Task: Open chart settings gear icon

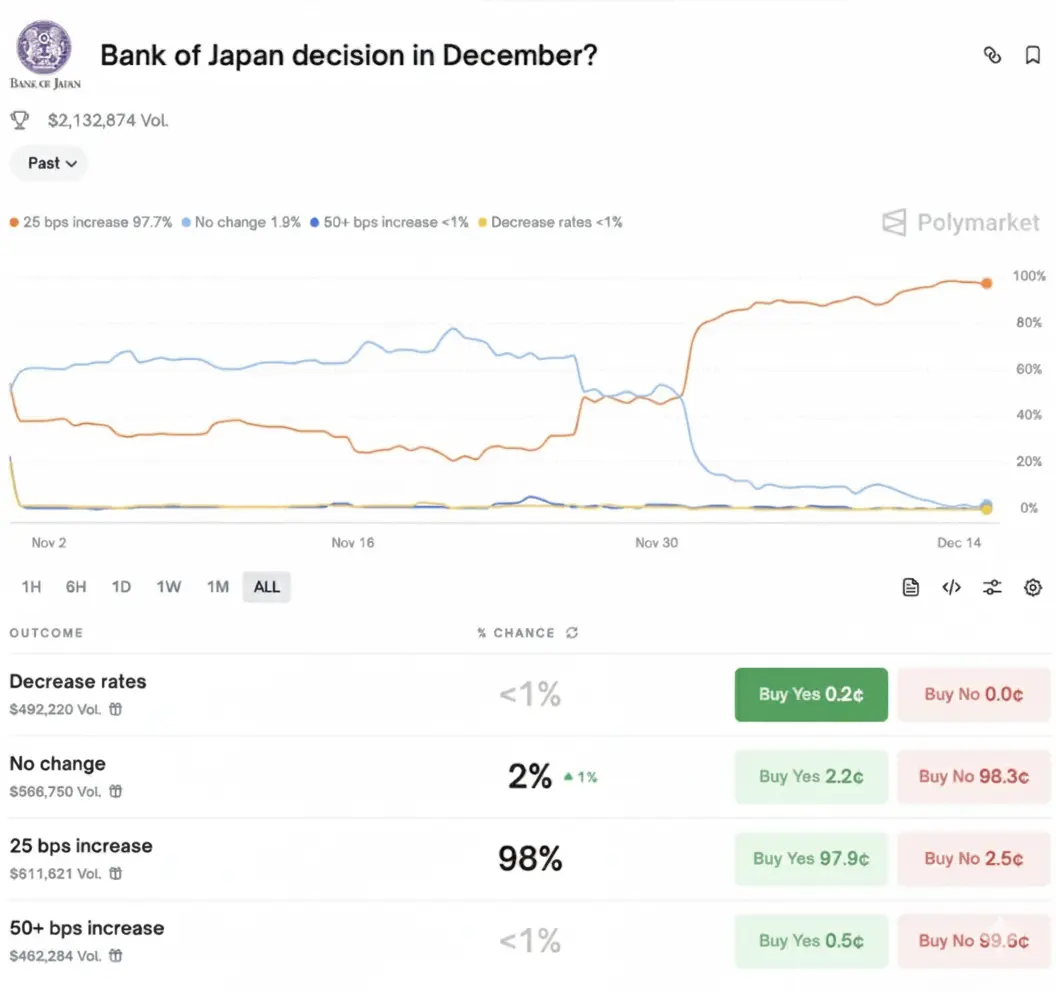Action: [1033, 587]
